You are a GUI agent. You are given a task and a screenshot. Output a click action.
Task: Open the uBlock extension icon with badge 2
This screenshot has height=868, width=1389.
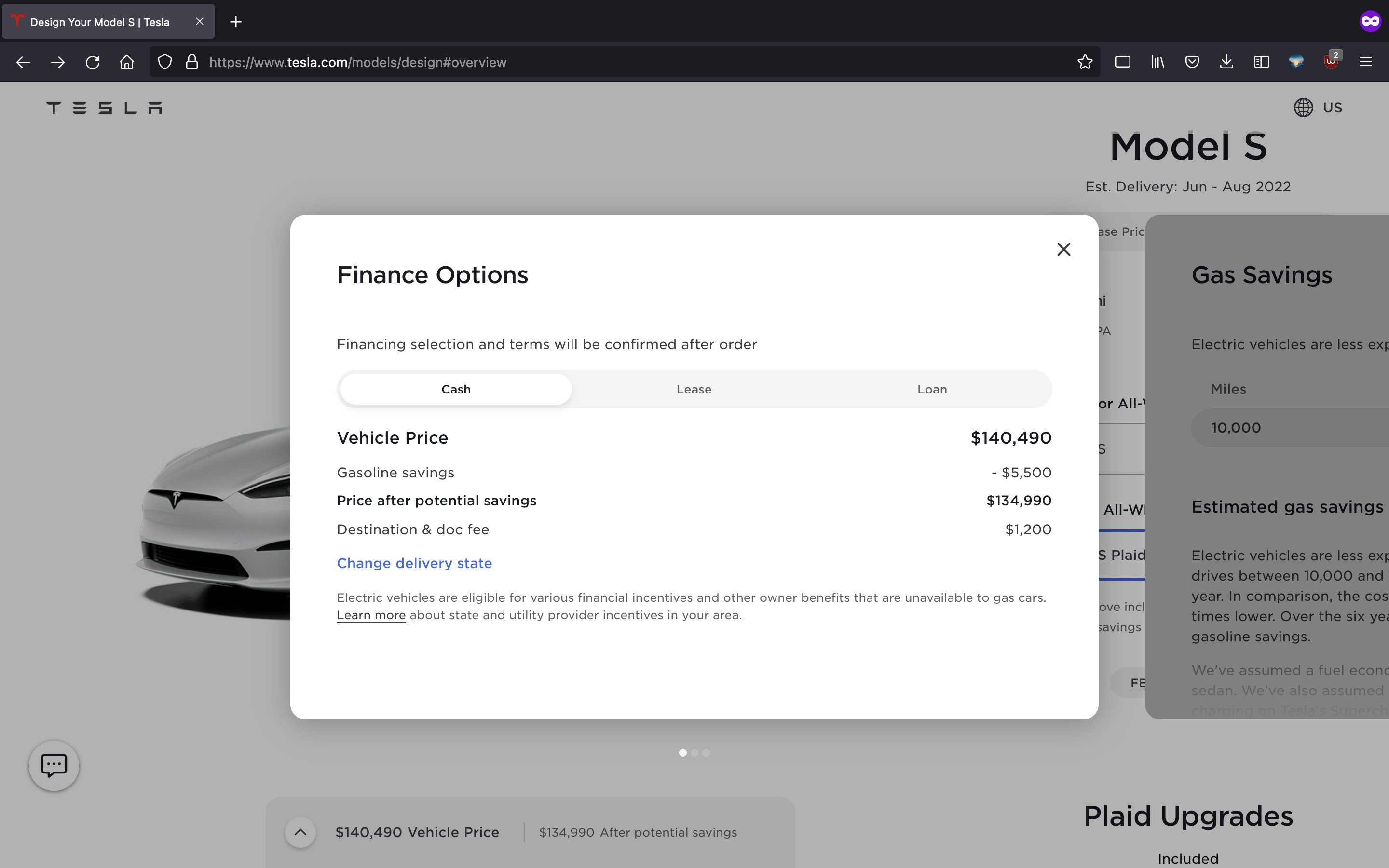(1332, 61)
